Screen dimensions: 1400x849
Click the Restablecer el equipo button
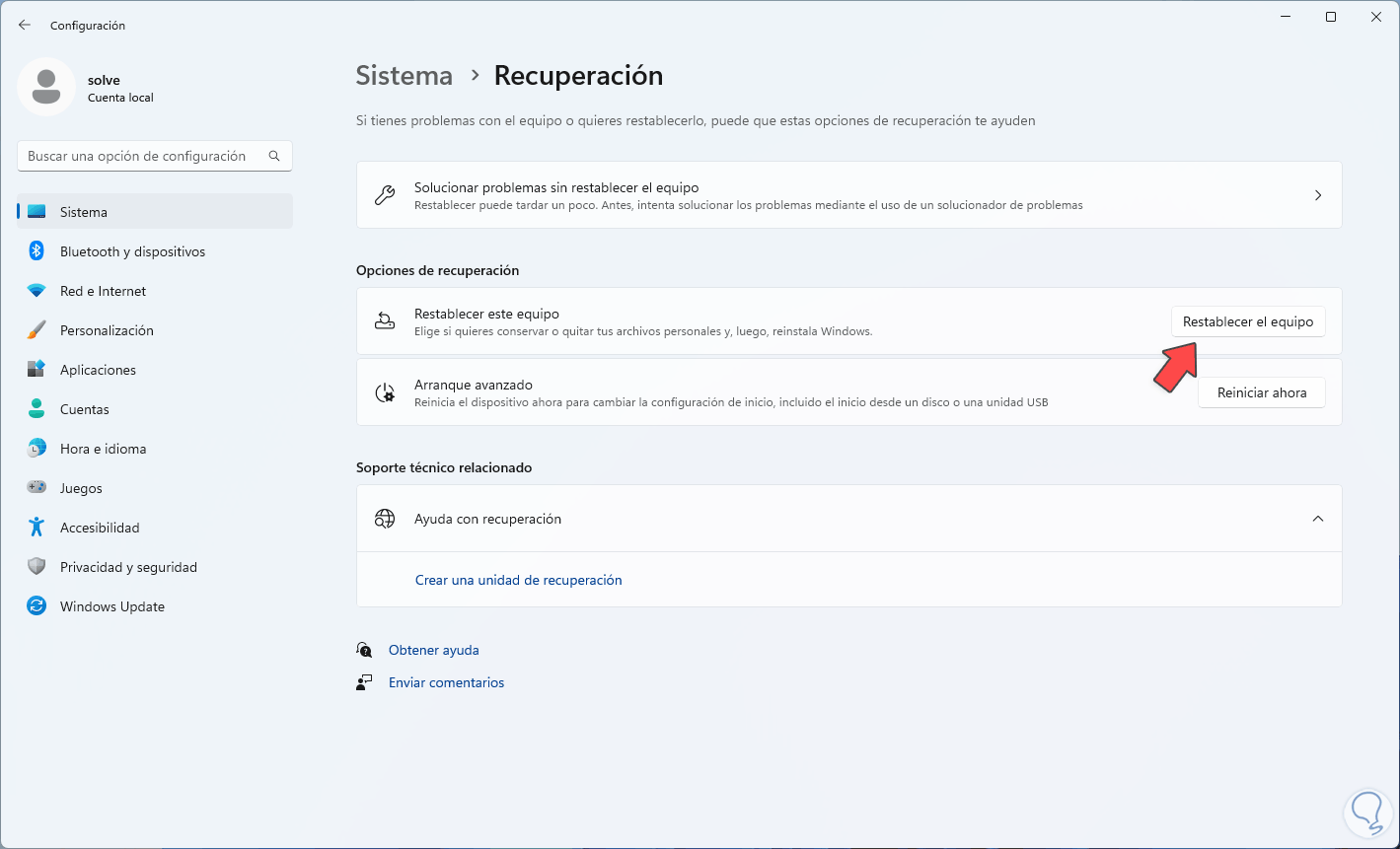[x=1247, y=321]
